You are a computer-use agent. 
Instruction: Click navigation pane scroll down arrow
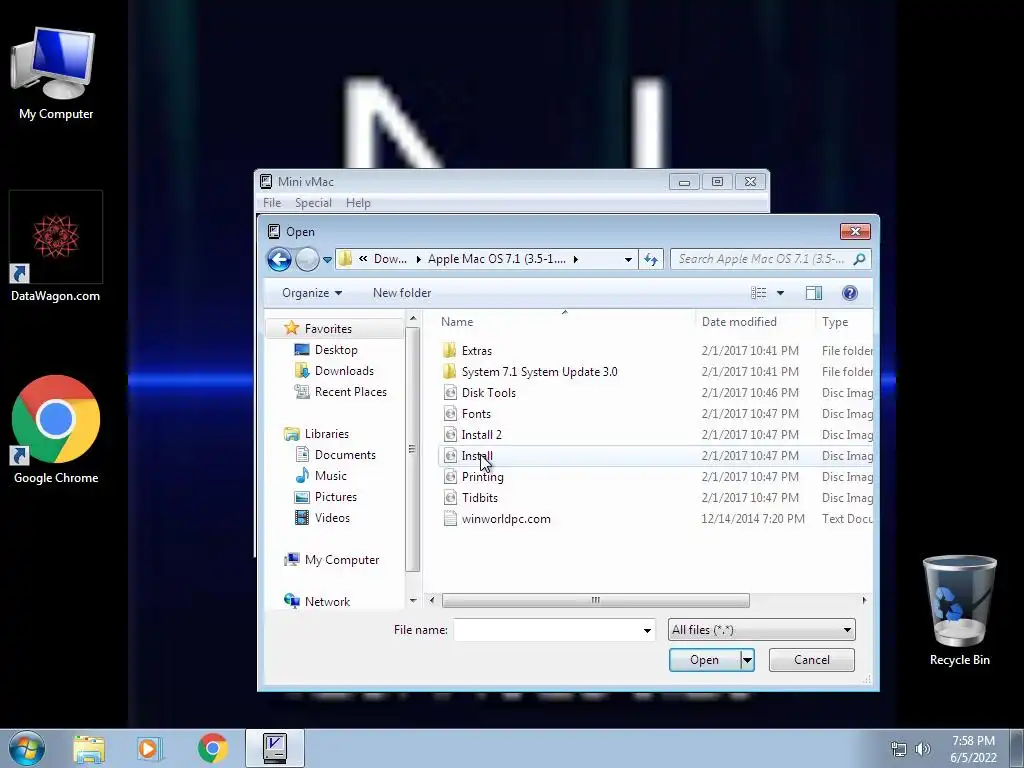(x=413, y=601)
